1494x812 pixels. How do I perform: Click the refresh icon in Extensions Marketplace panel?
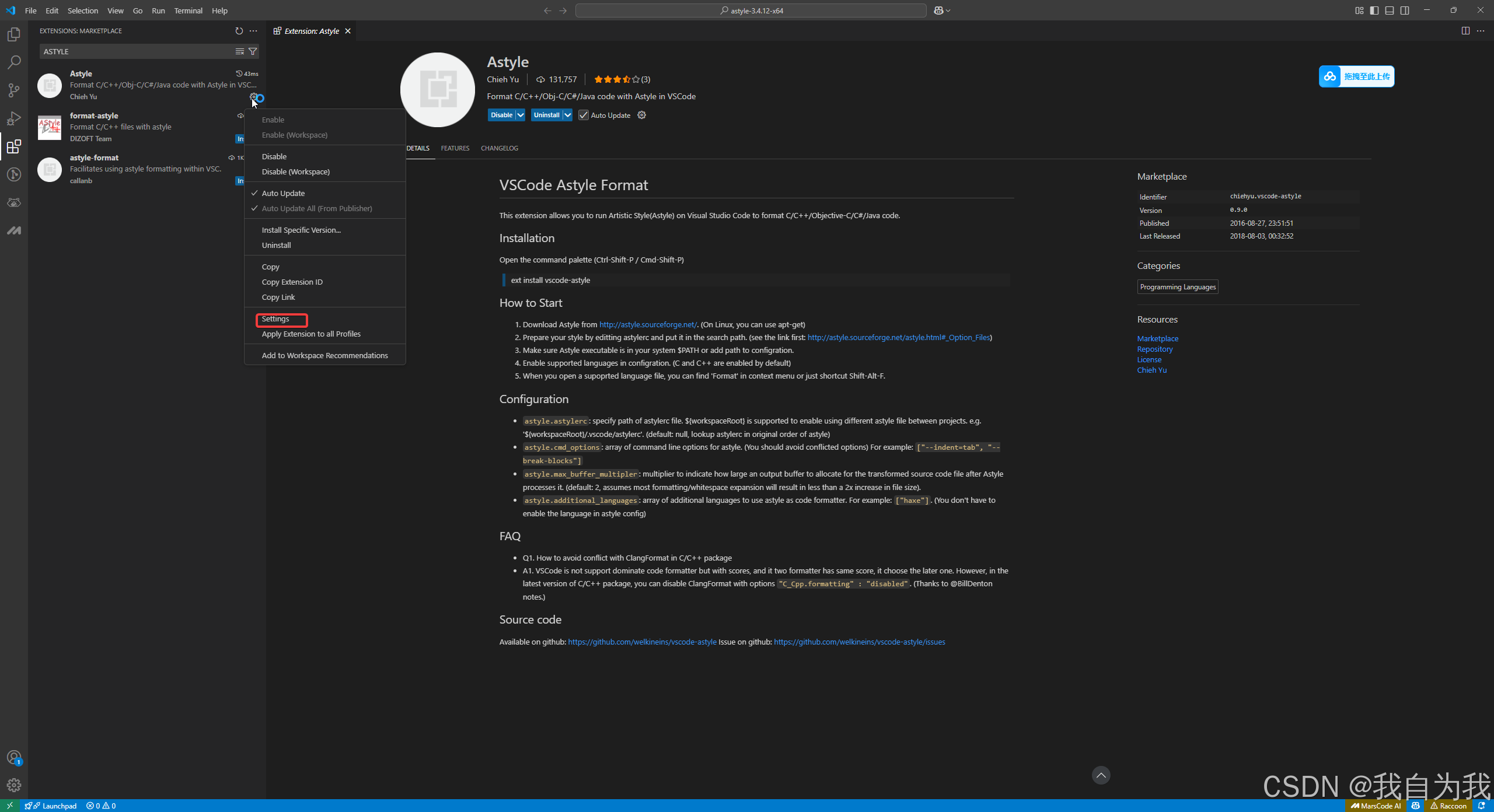[x=238, y=31]
